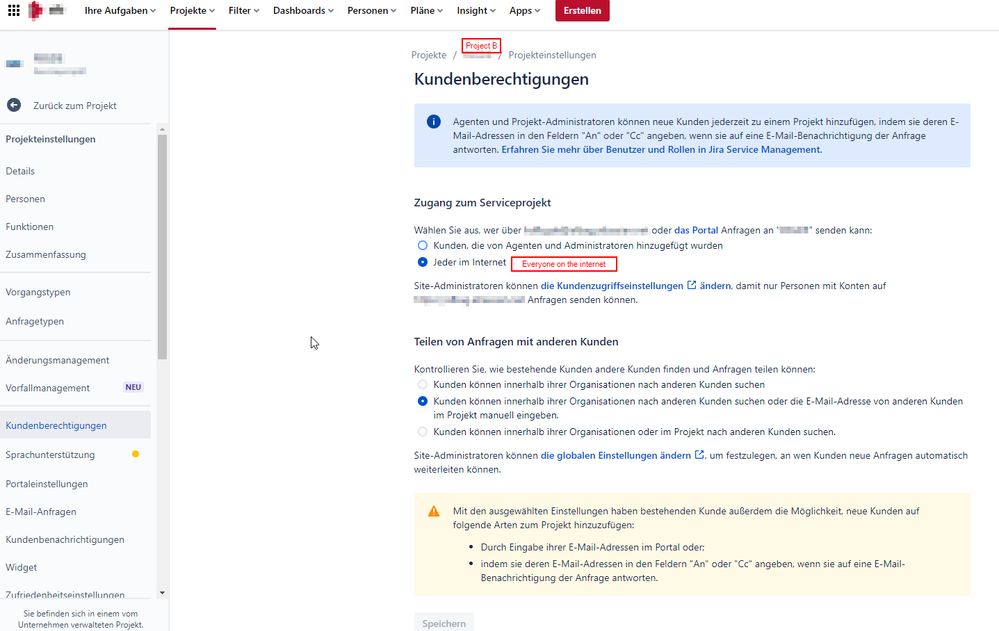
Task: Open 'Erfahren Sie mehr über Benutzer und Rollen' link
Action: tap(661, 150)
